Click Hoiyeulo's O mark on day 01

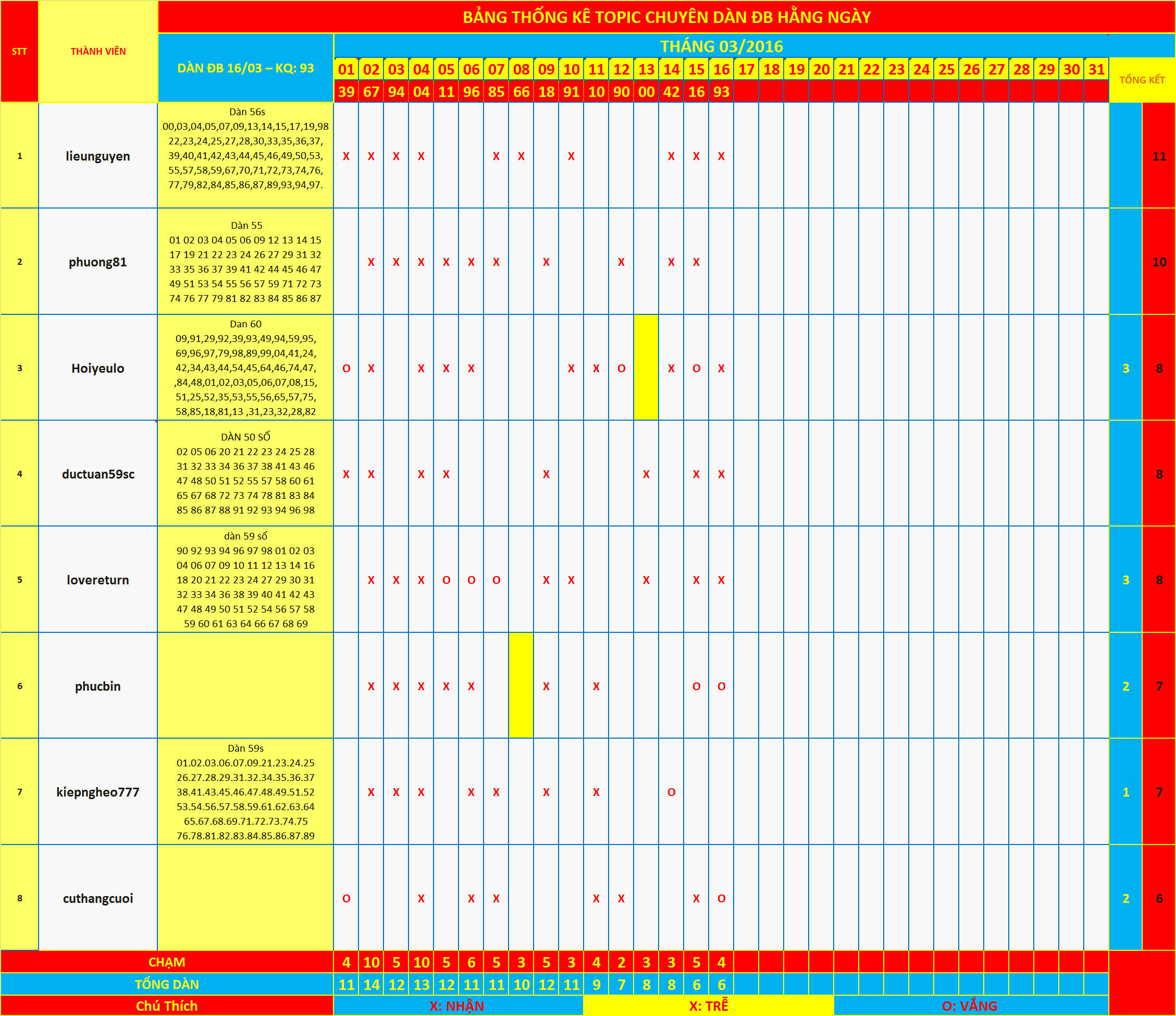click(x=346, y=368)
